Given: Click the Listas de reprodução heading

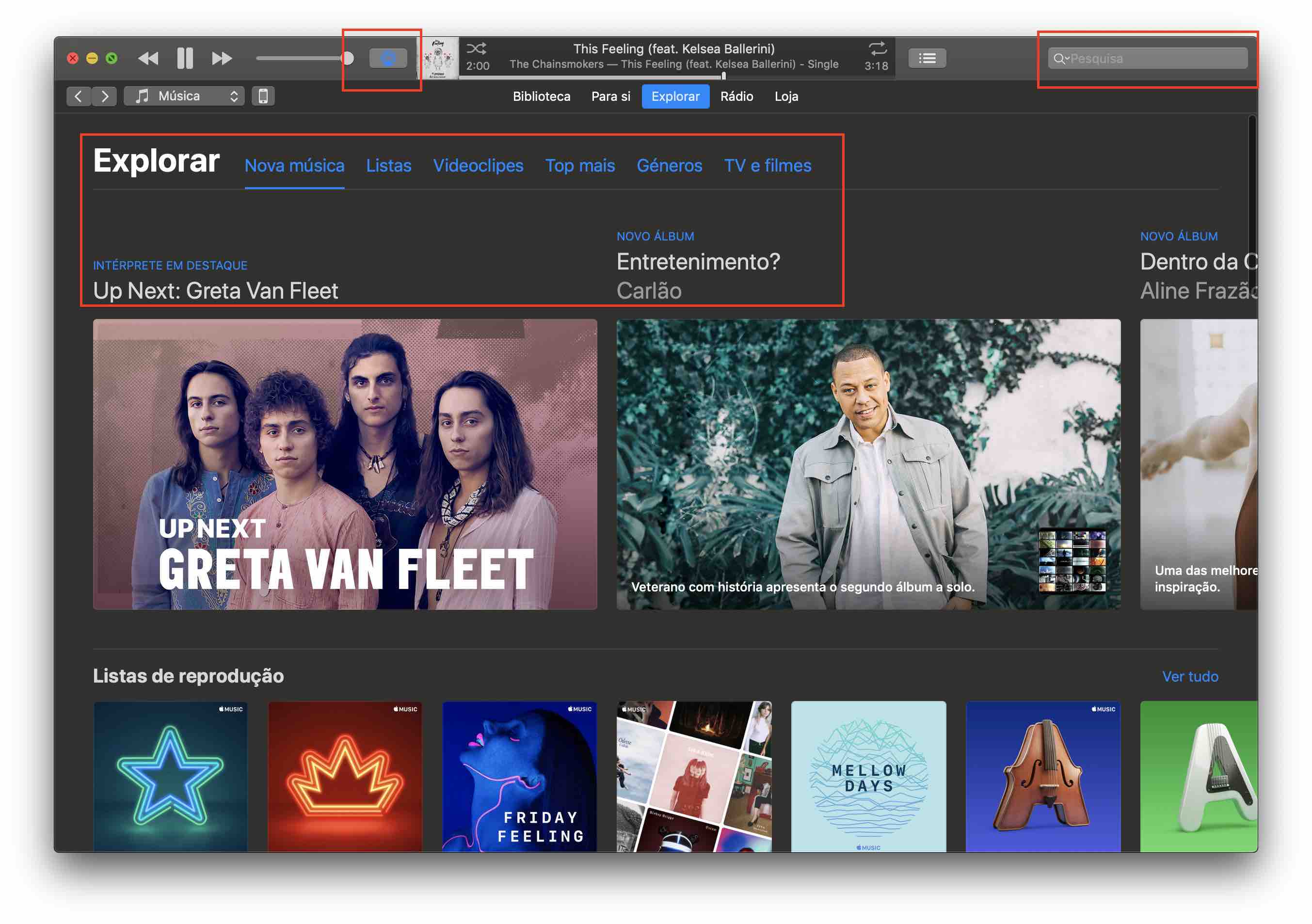Looking at the screenshot, I should coord(188,676).
